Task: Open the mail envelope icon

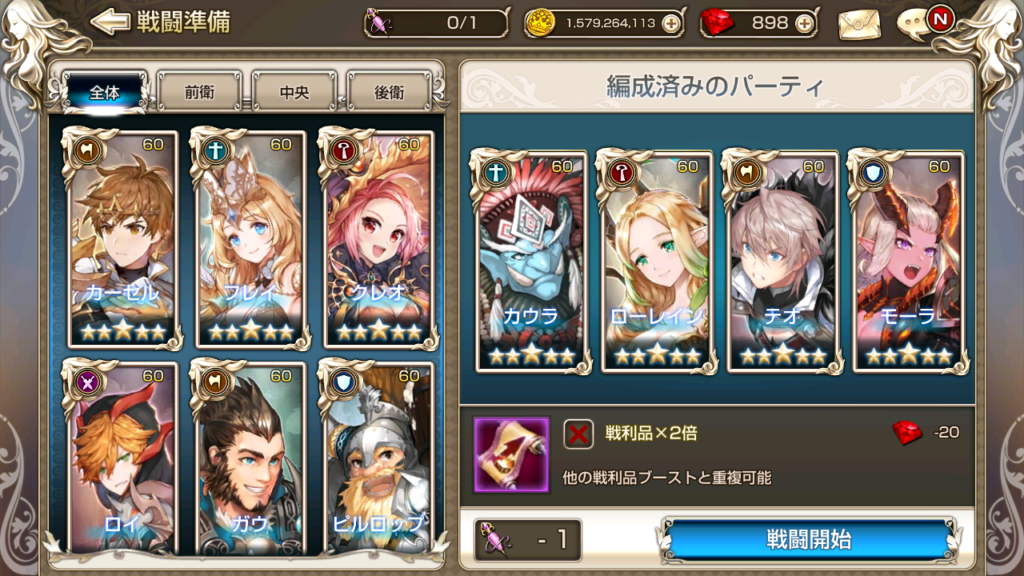Action: pyautogui.click(x=859, y=24)
